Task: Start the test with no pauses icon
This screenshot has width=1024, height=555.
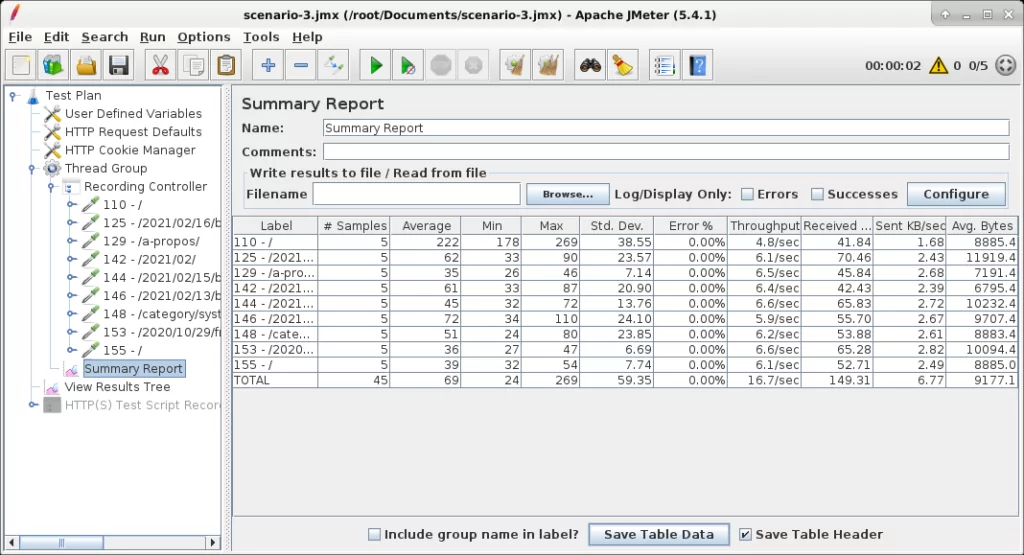Action: click(x=408, y=65)
